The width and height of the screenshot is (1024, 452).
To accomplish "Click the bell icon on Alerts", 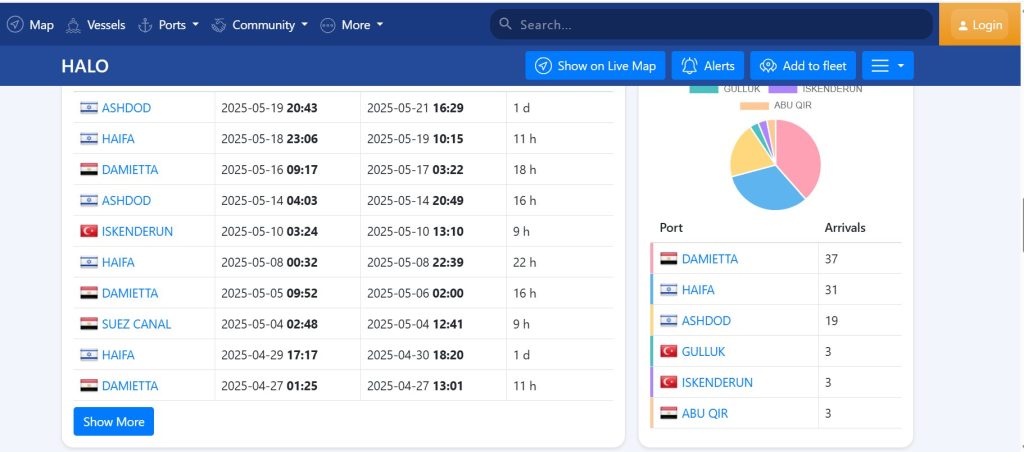I will (x=689, y=66).
